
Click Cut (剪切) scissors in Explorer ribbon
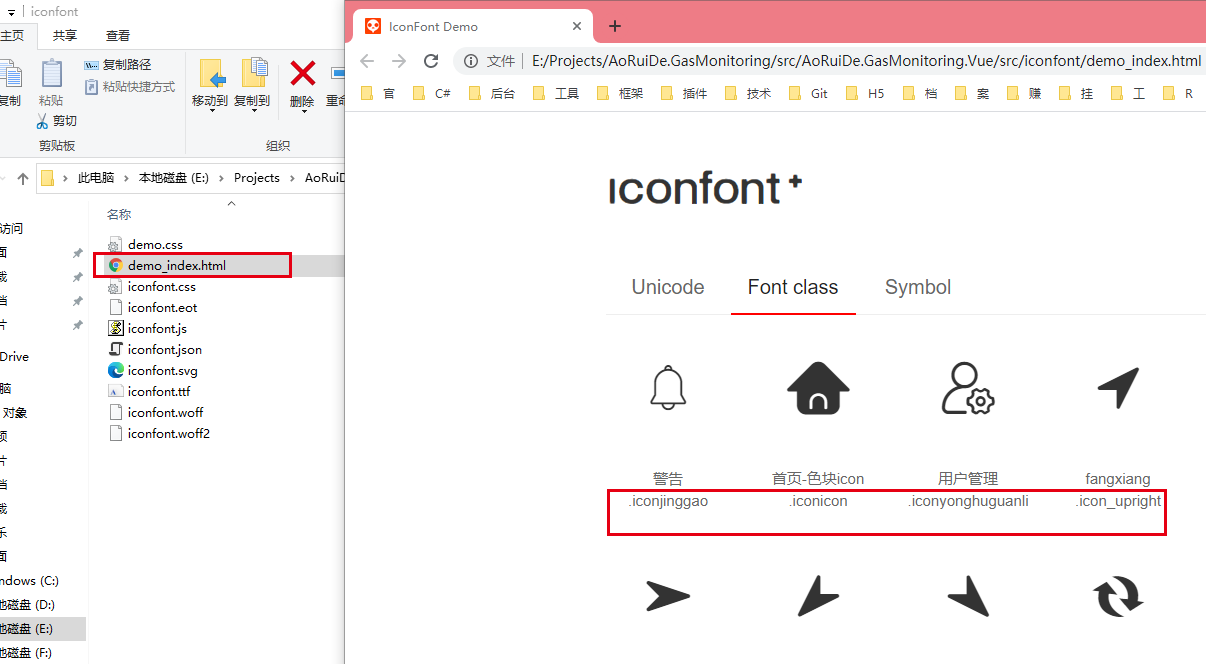[x=56, y=121]
